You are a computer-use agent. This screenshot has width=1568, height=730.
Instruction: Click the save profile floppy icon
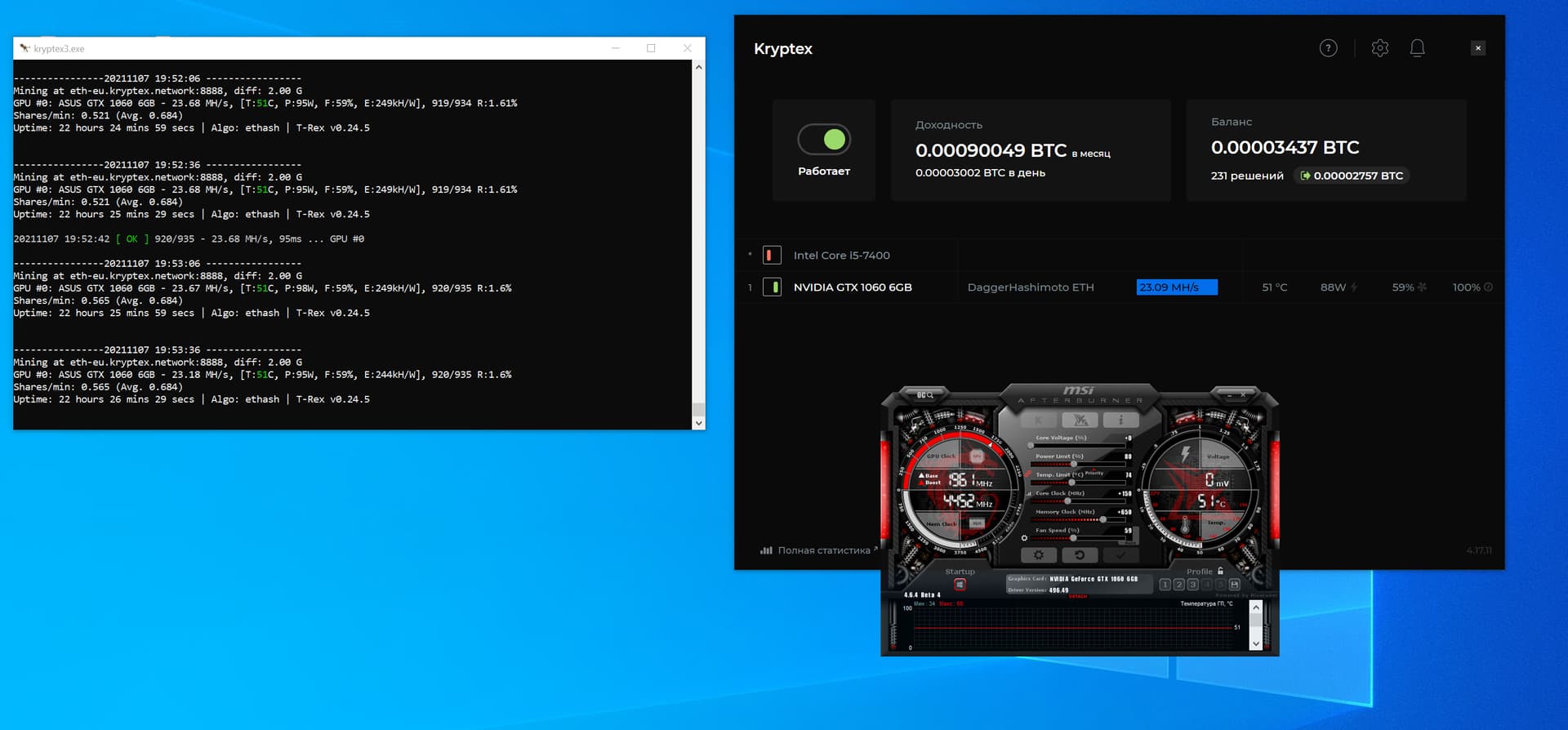pyautogui.click(x=1234, y=585)
